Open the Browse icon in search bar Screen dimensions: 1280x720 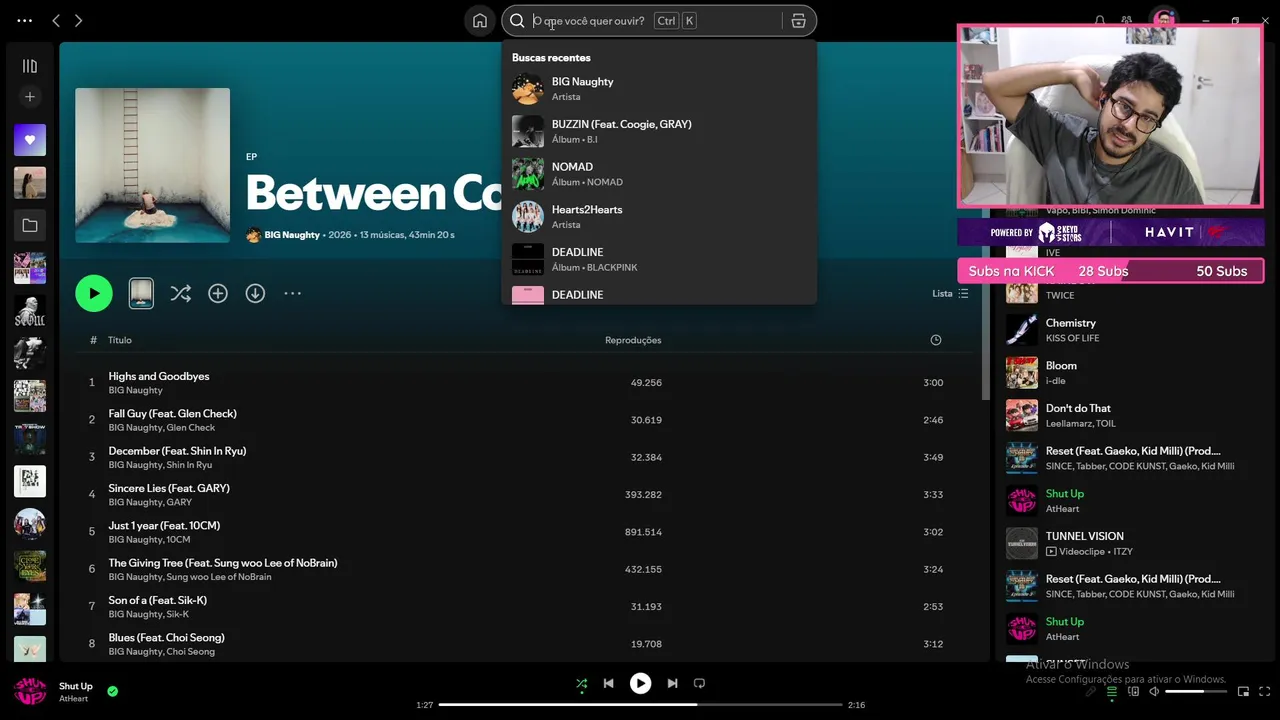tap(798, 21)
